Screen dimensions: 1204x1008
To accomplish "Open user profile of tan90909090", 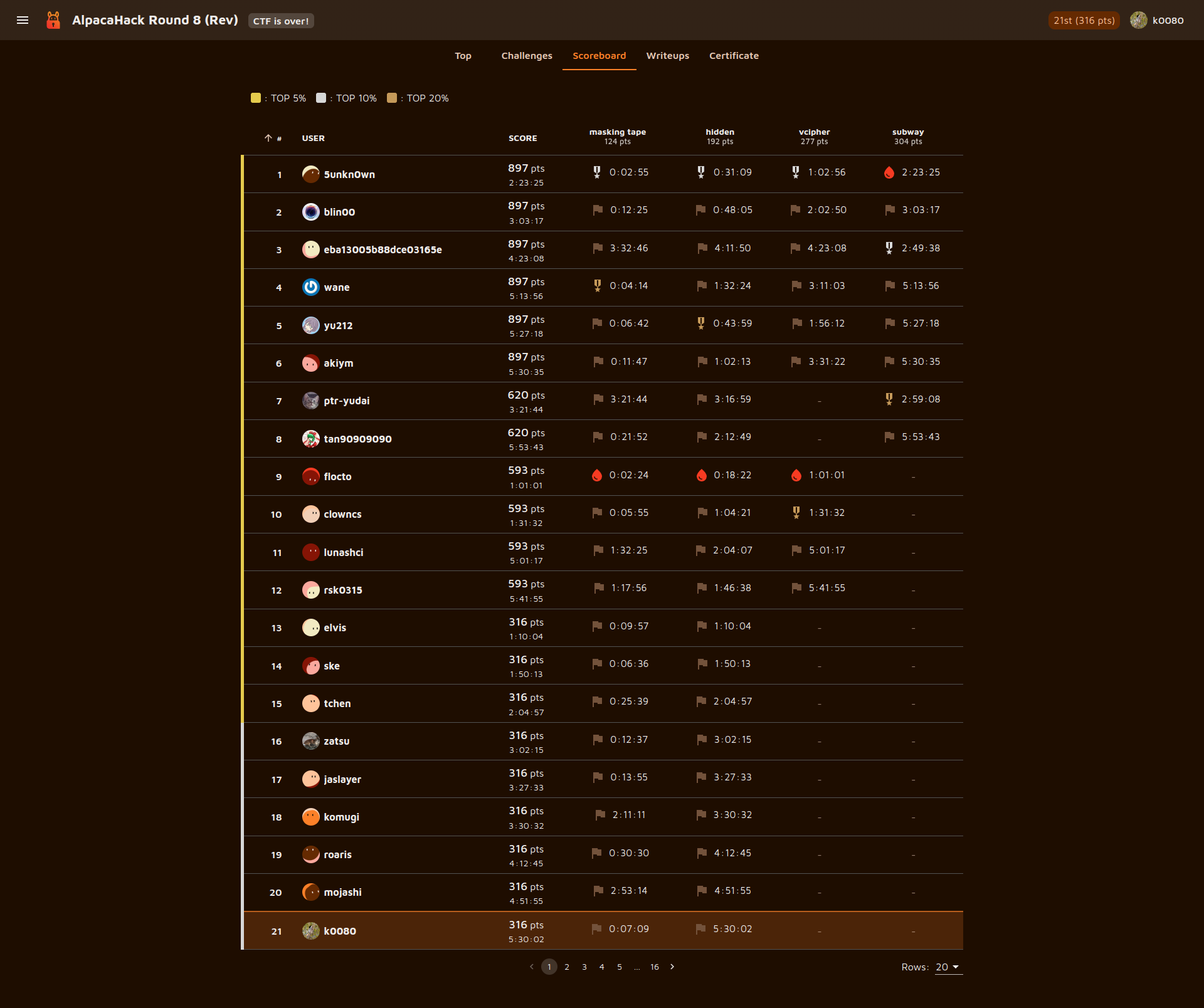I will tap(357, 439).
